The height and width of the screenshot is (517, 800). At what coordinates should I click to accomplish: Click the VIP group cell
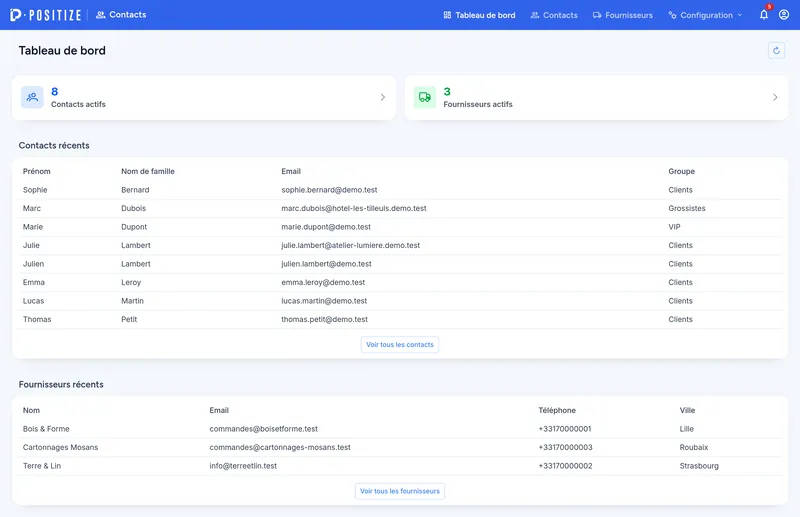tap(674, 227)
